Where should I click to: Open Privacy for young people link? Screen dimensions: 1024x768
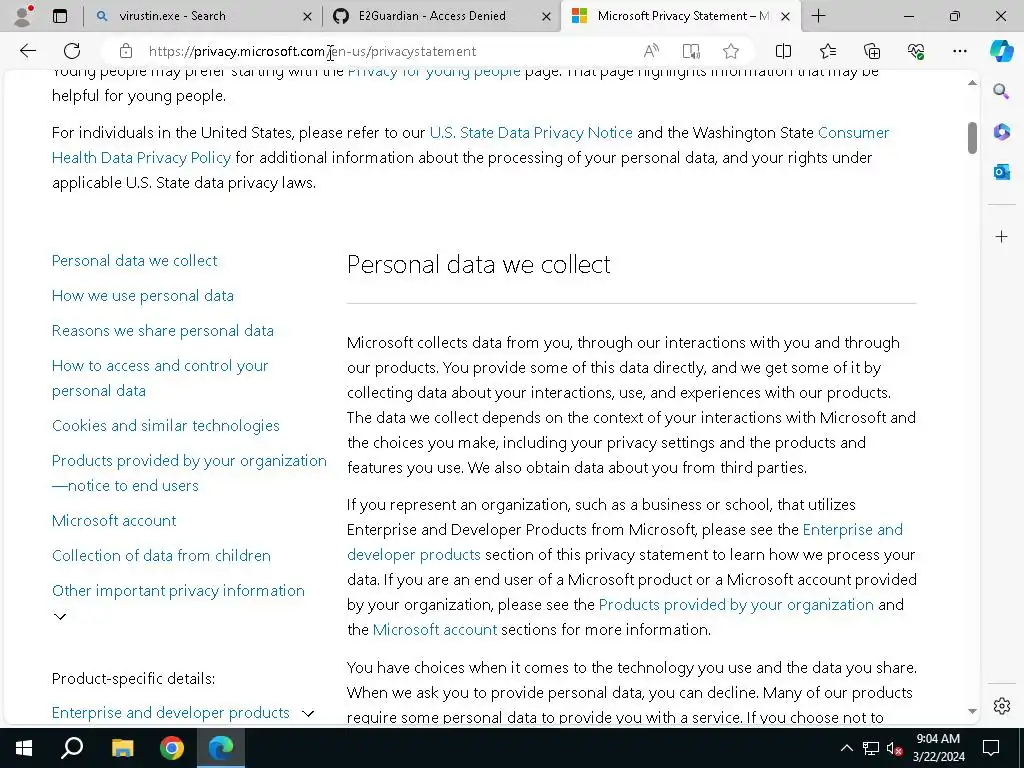tap(434, 72)
